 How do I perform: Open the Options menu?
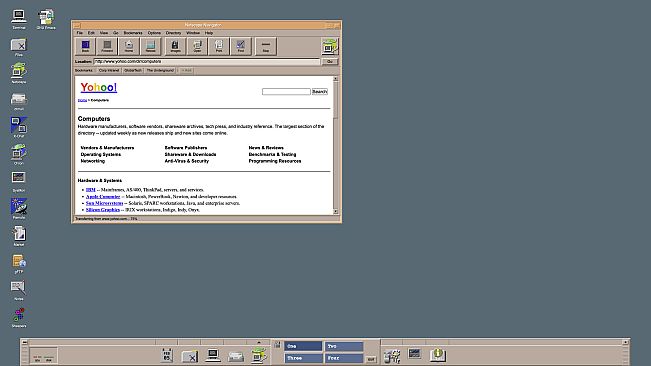pyautogui.click(x=154, y=33)
